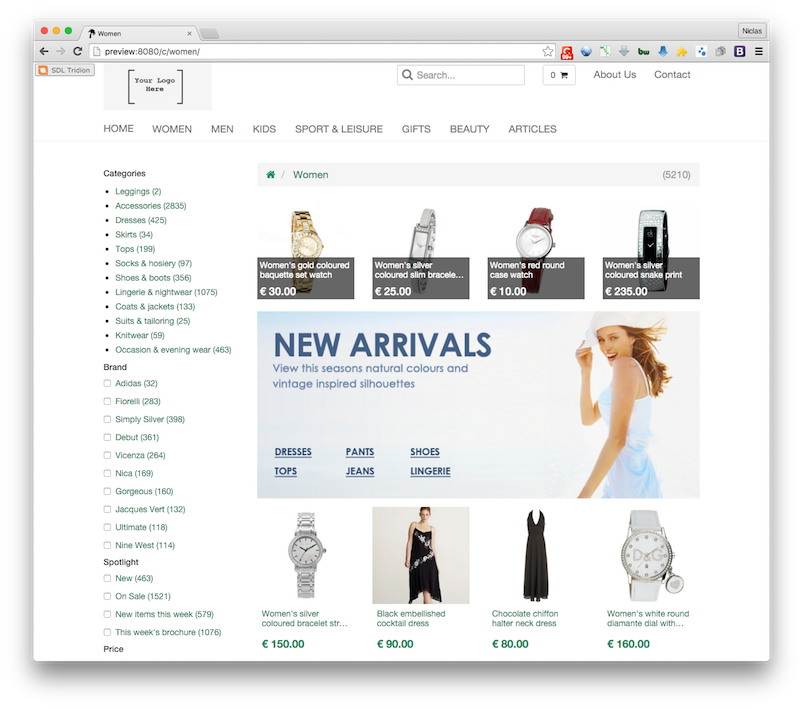Go back with the browser back arrow

44,51
